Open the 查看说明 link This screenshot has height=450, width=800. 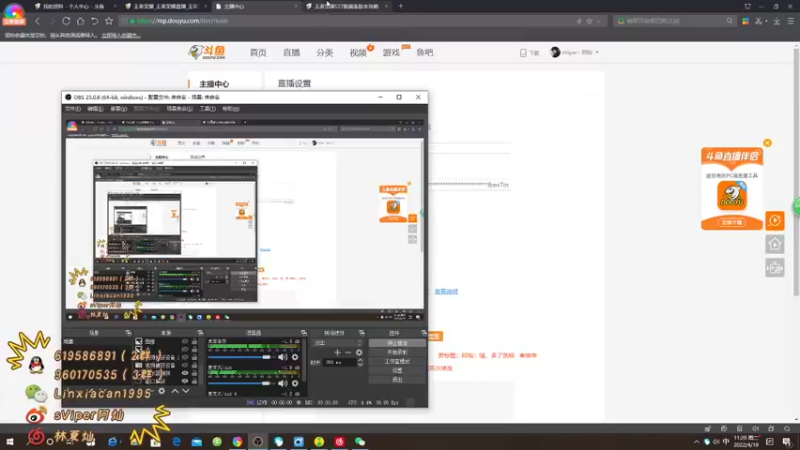[446, 292]
